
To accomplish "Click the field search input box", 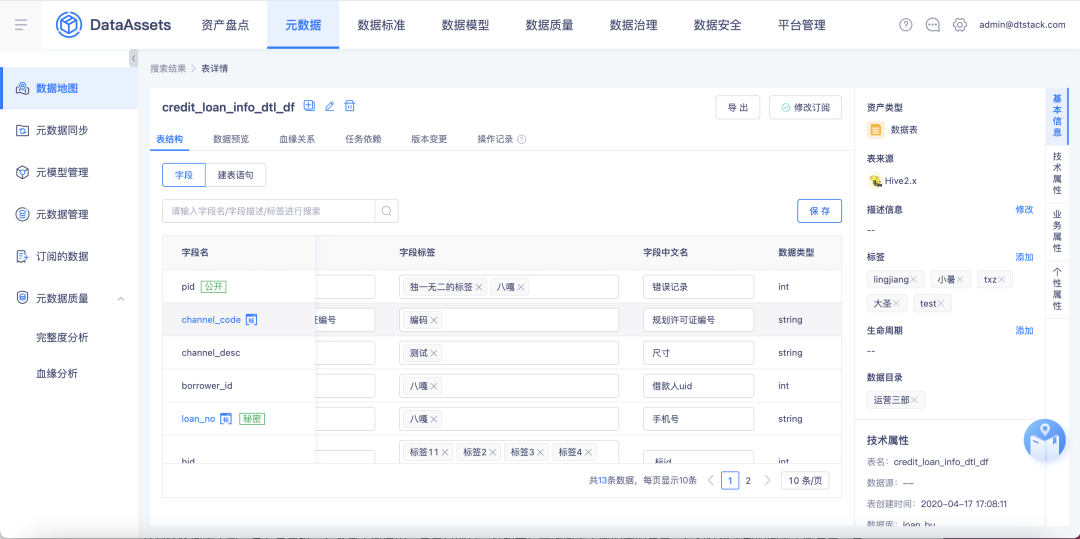I will pos(269,211).
